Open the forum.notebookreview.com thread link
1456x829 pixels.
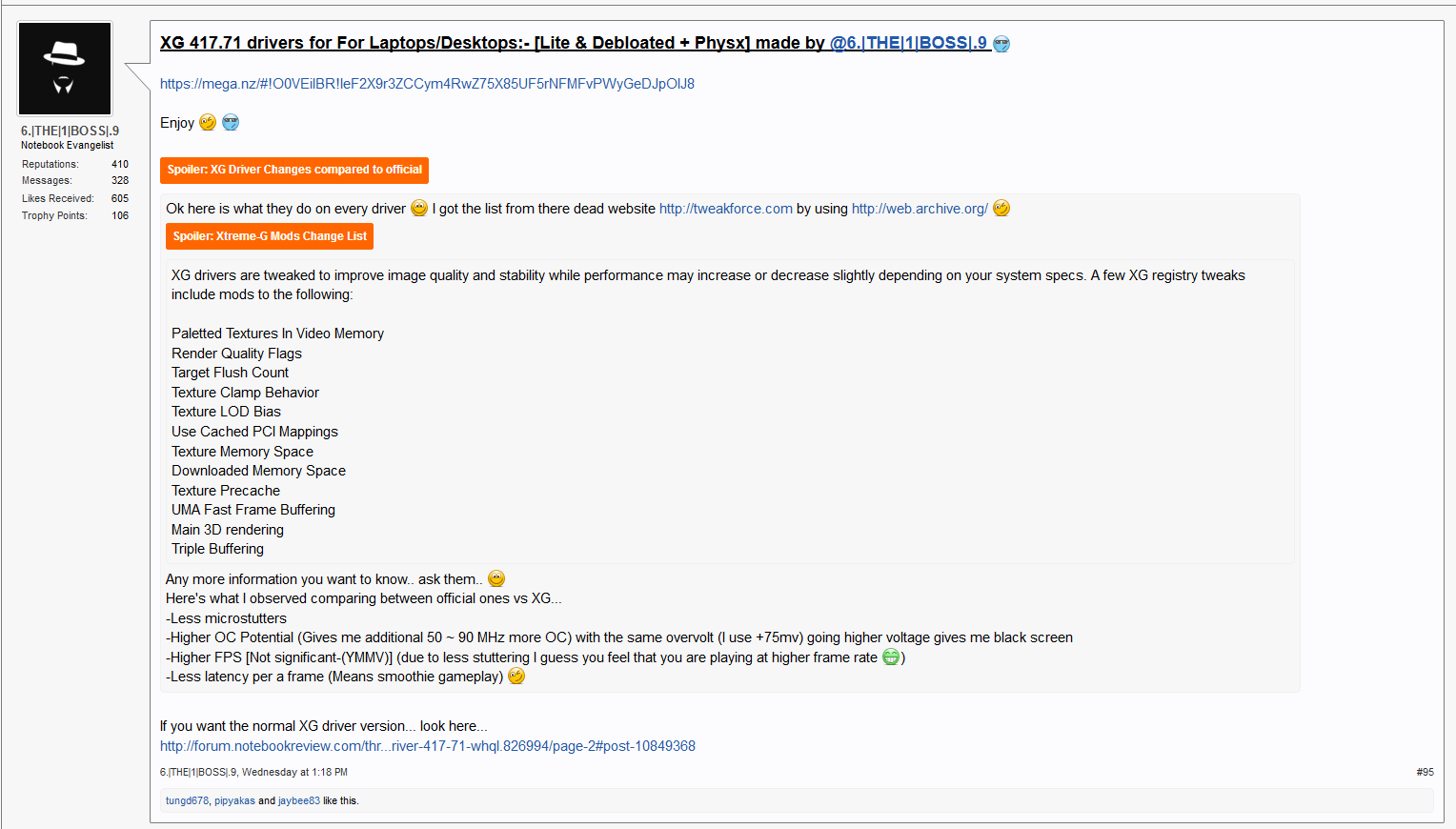tap(428, 746)
